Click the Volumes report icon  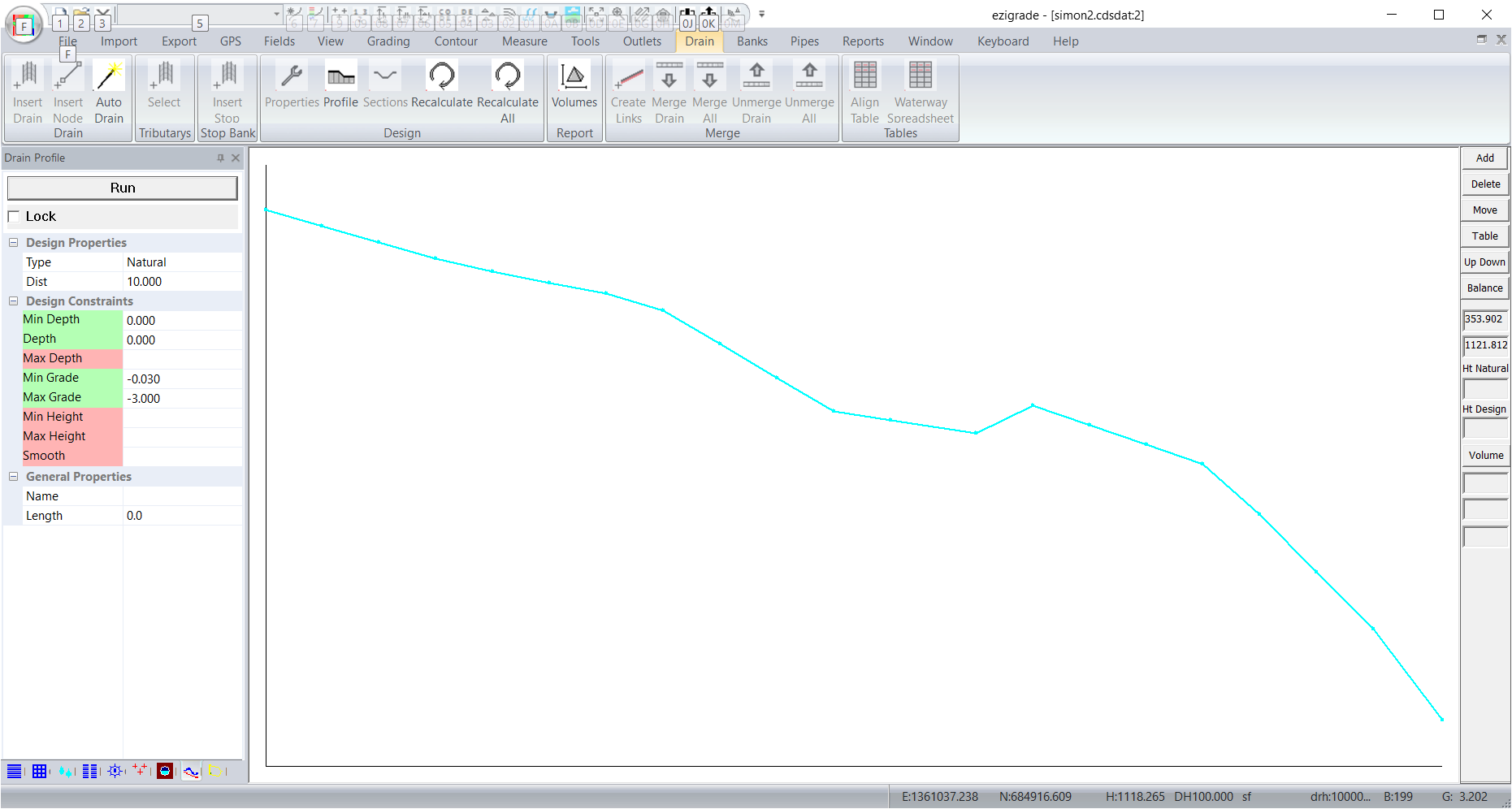(x=574, y=78)
